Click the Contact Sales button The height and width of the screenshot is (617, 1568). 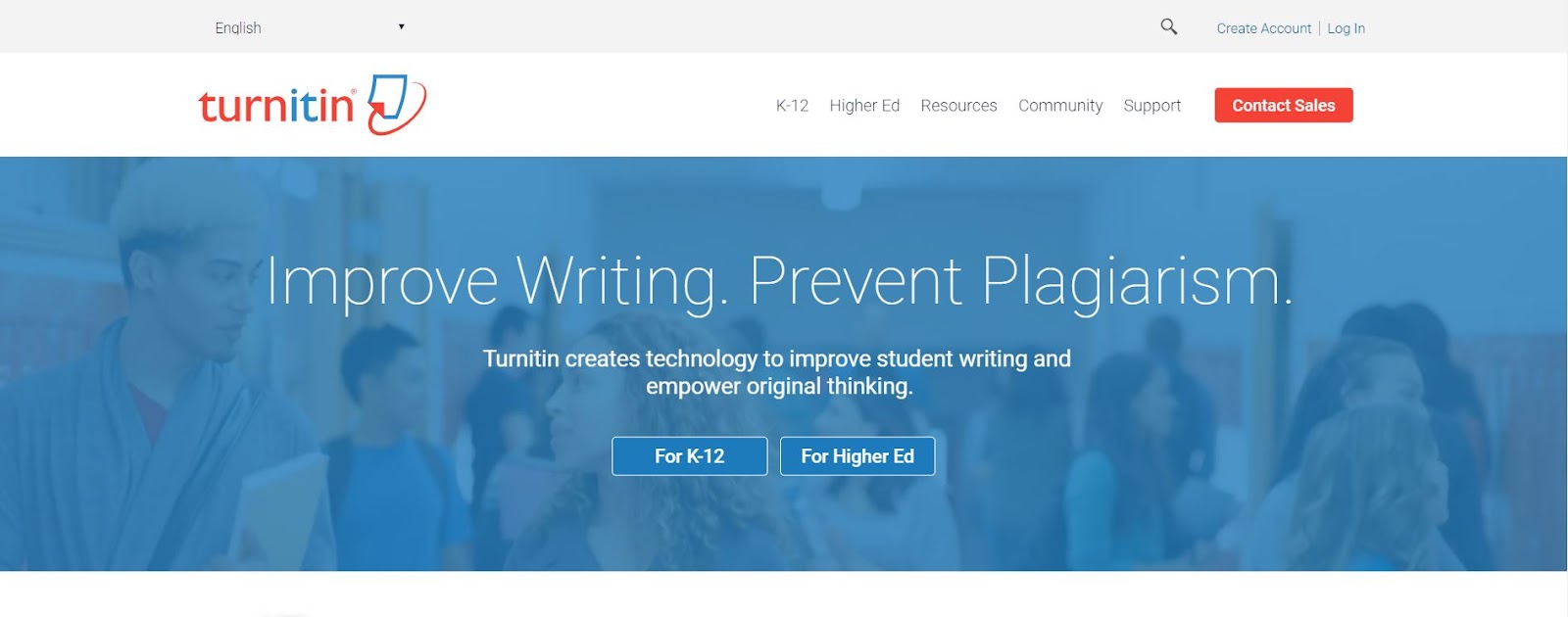point(1284,106)
